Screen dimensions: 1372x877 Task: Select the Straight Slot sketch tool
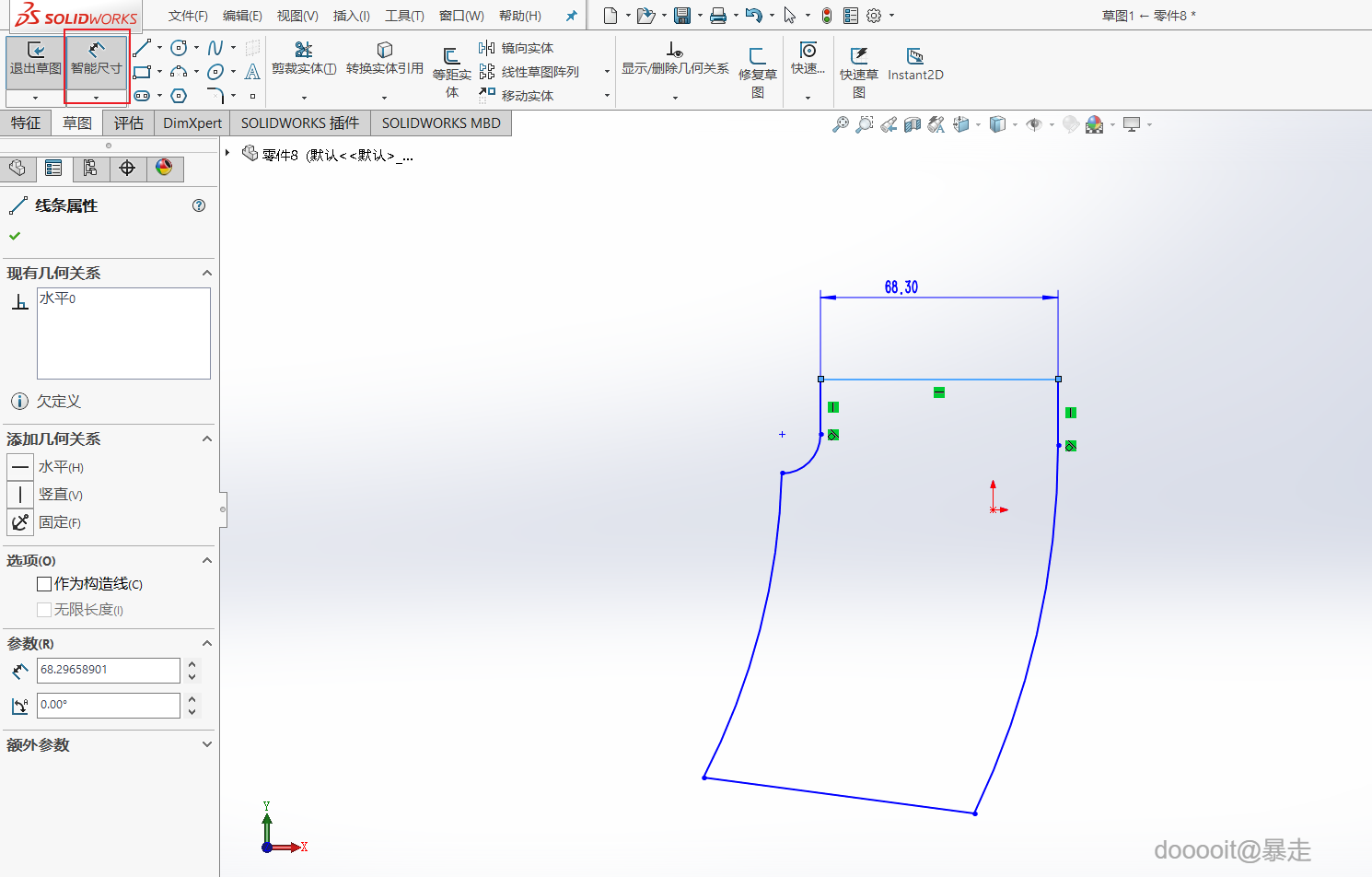[142, 96]
